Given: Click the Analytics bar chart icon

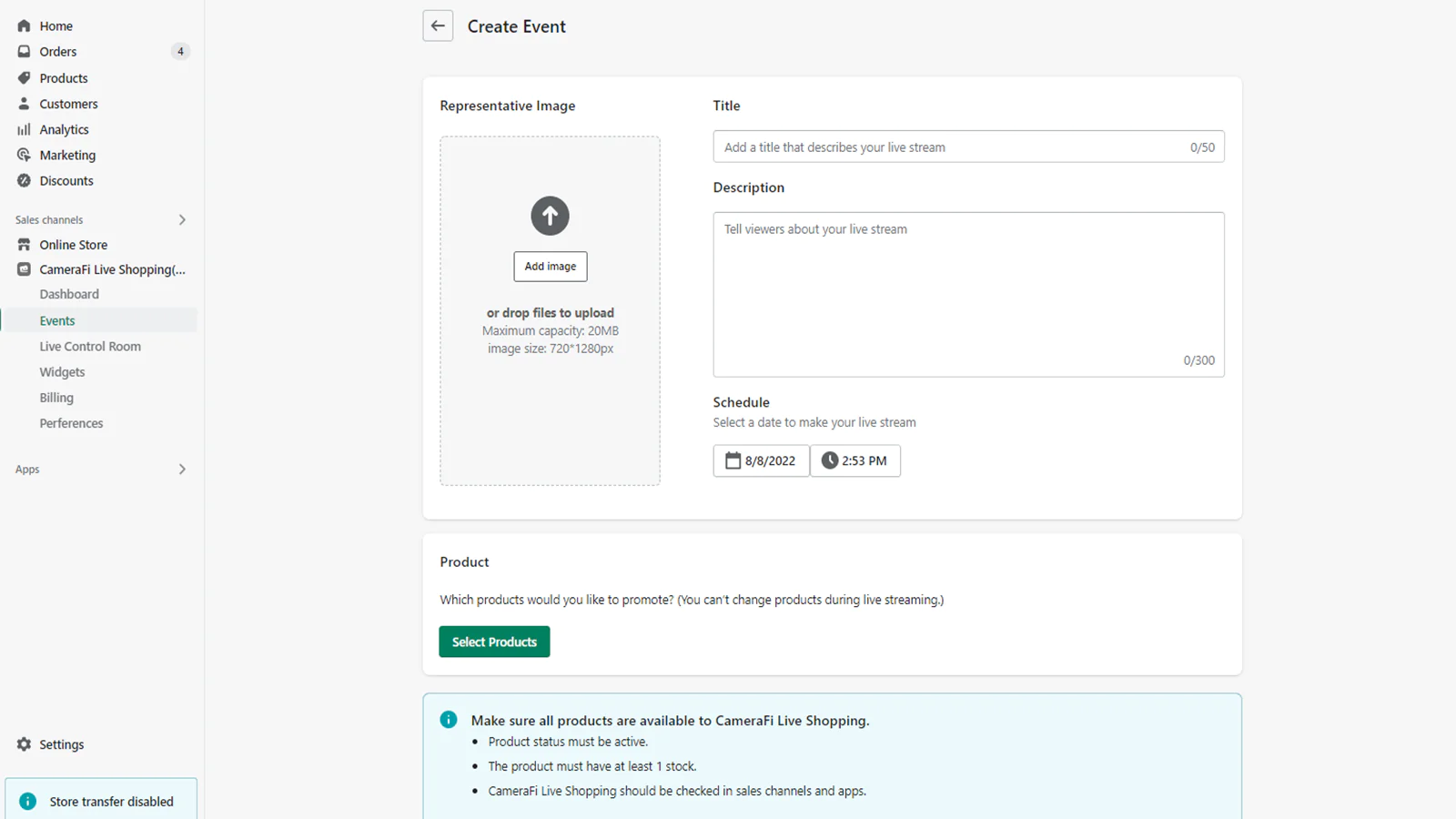Looking at the screenshot, I should 24,129.
